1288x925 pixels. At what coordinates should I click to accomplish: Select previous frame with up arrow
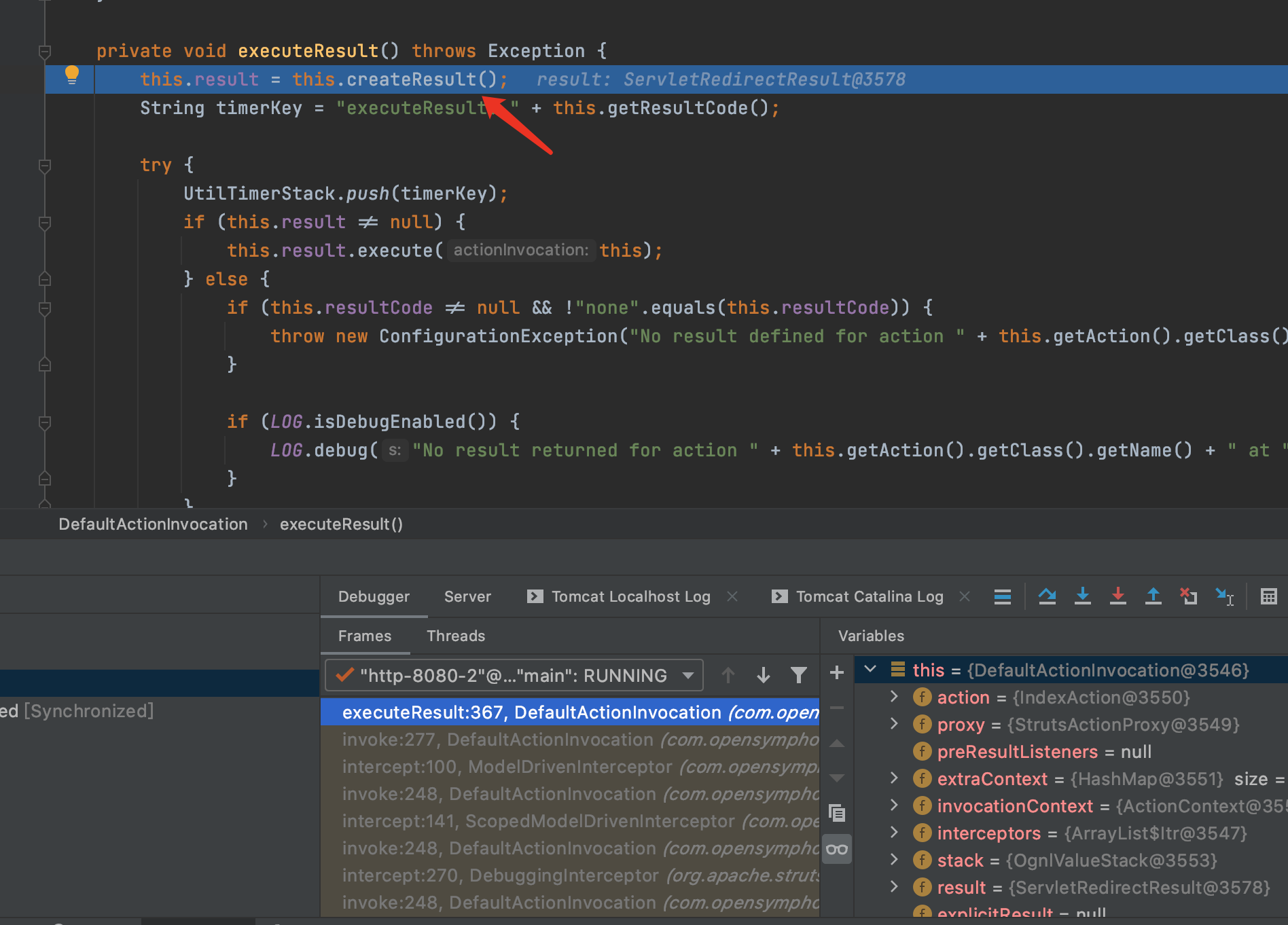tap(728, 675)
